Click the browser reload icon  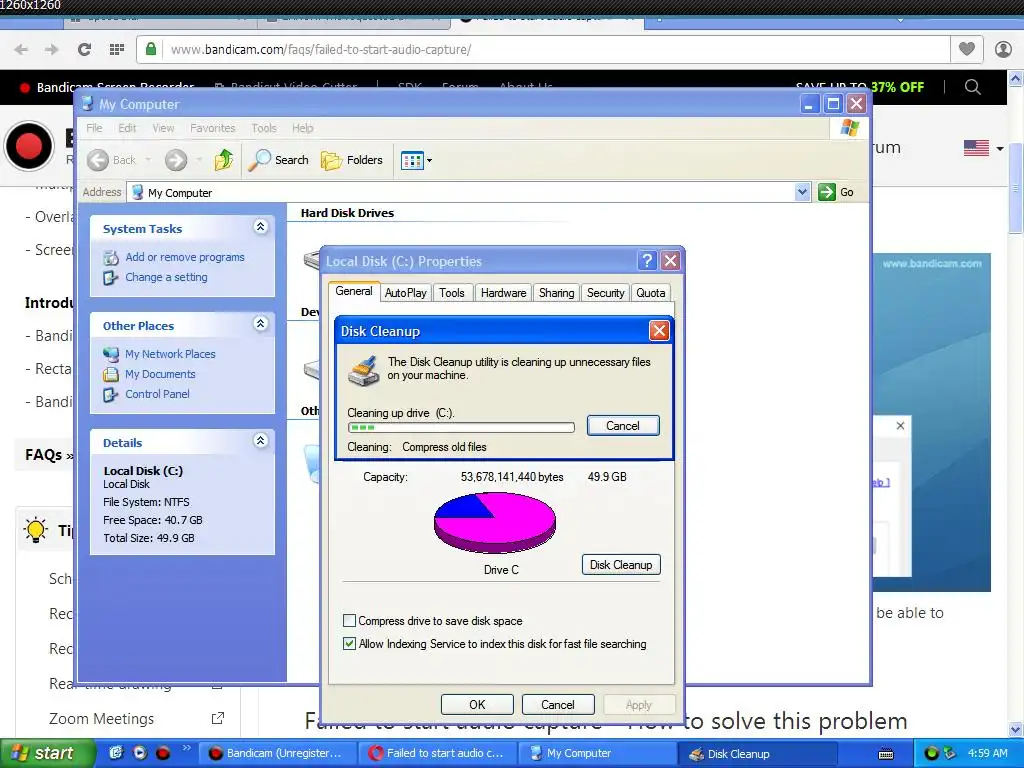pos(84,49)
